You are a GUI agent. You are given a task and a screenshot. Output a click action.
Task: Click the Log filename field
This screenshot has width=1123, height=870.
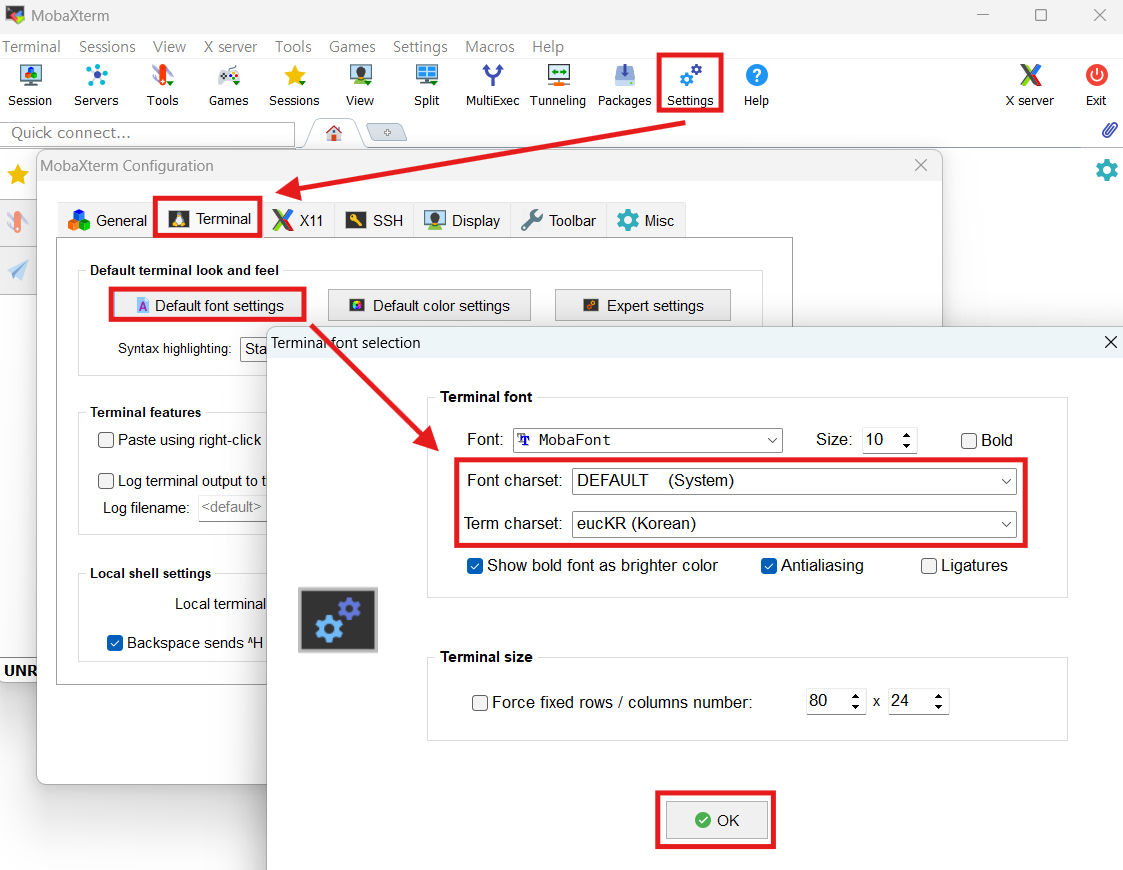coord(232,508)
